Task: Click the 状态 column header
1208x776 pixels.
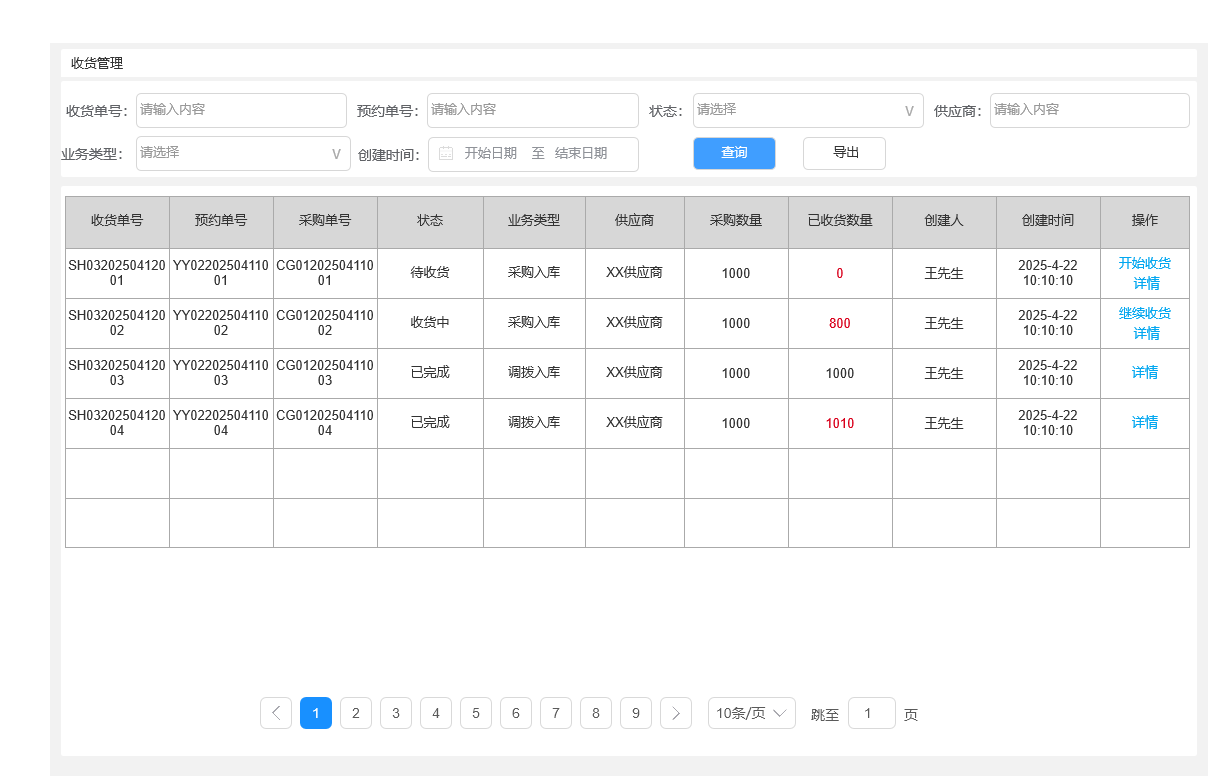Action: pyautogui.click(x=430, y=221)
